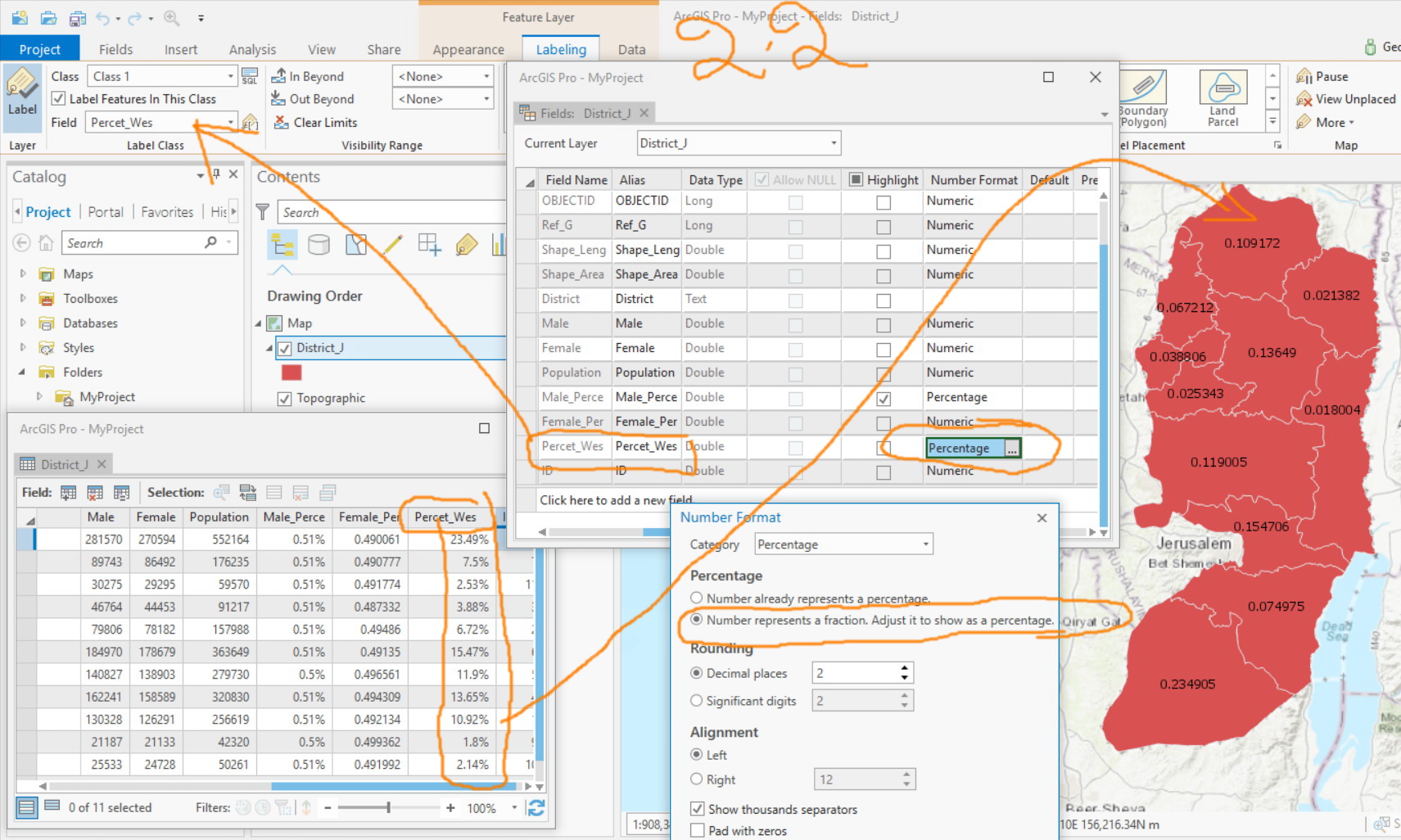This screenshot has width=1401, height=840.
Task: Select 'Number represents a fraction' option
Action: pos(697,620)
